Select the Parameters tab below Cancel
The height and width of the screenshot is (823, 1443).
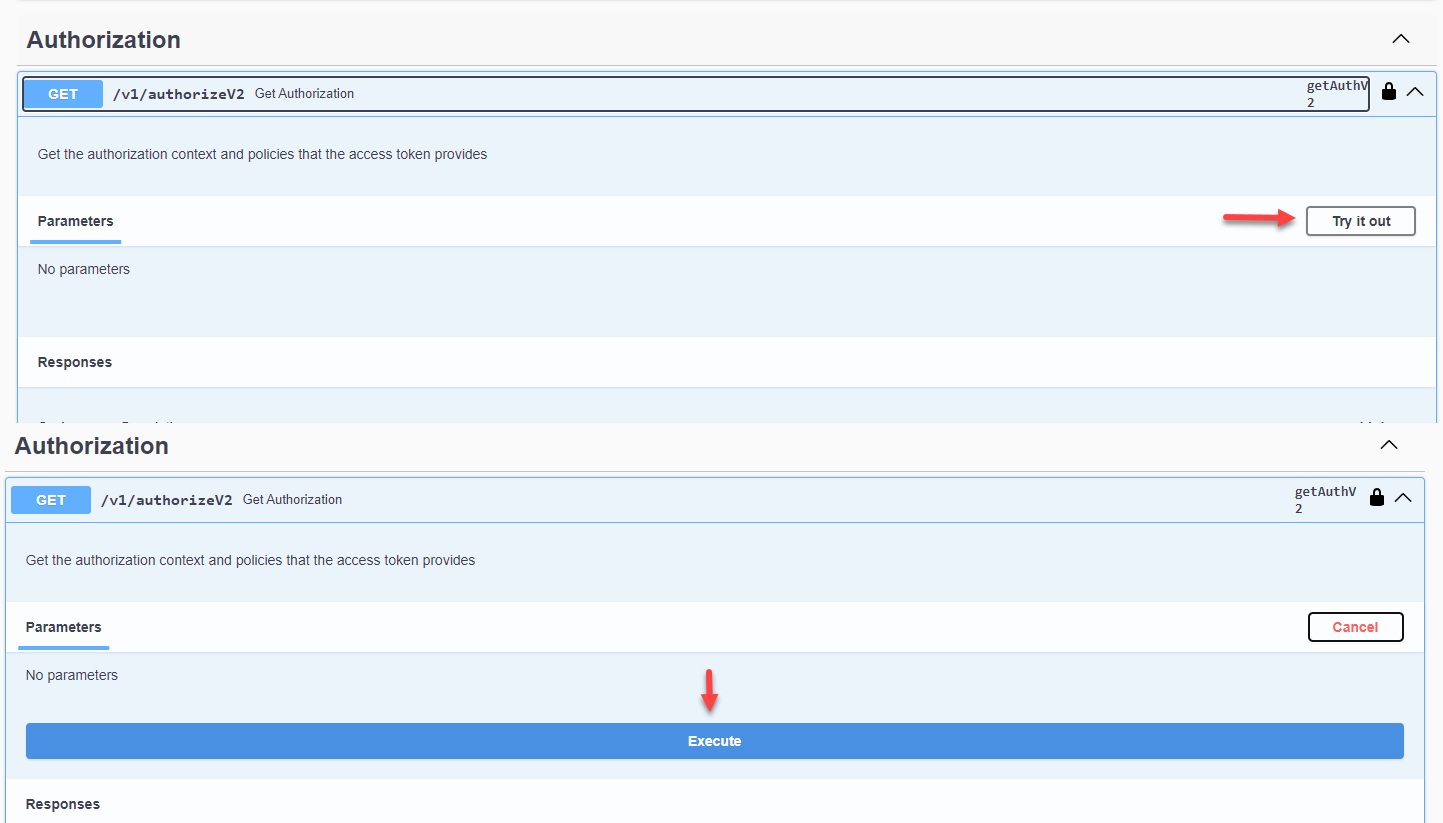pyautogui.click(x=63, y=627)
